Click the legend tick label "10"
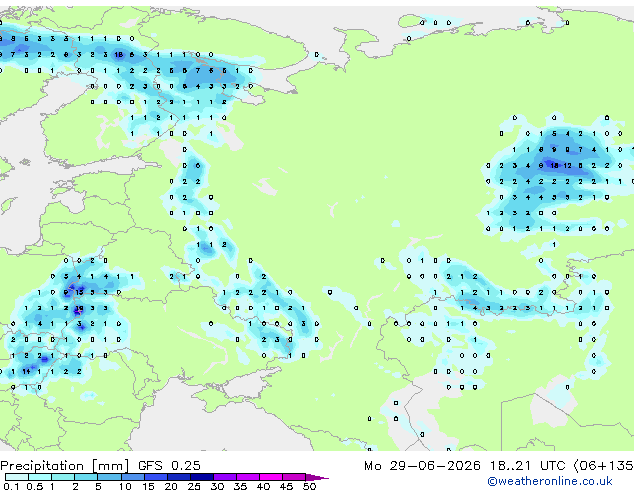The height and width of the screenshot is (490, 634). click(x=125, y=486)
